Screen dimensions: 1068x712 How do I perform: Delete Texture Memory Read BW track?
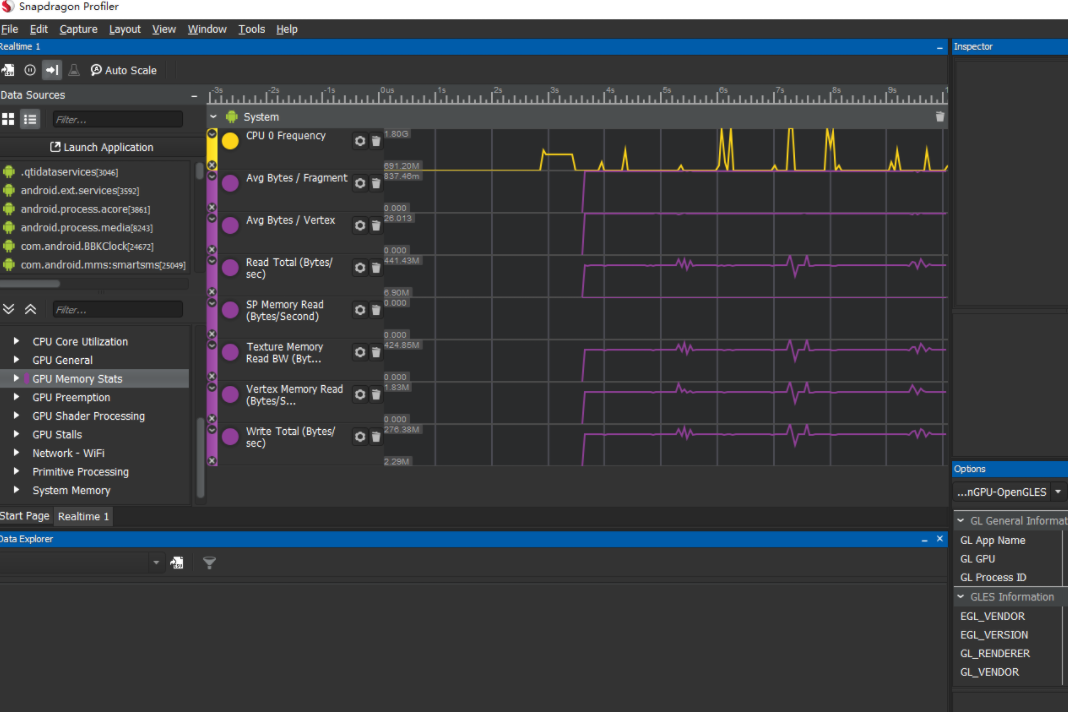pyautogui.click(x=376, y=352)
